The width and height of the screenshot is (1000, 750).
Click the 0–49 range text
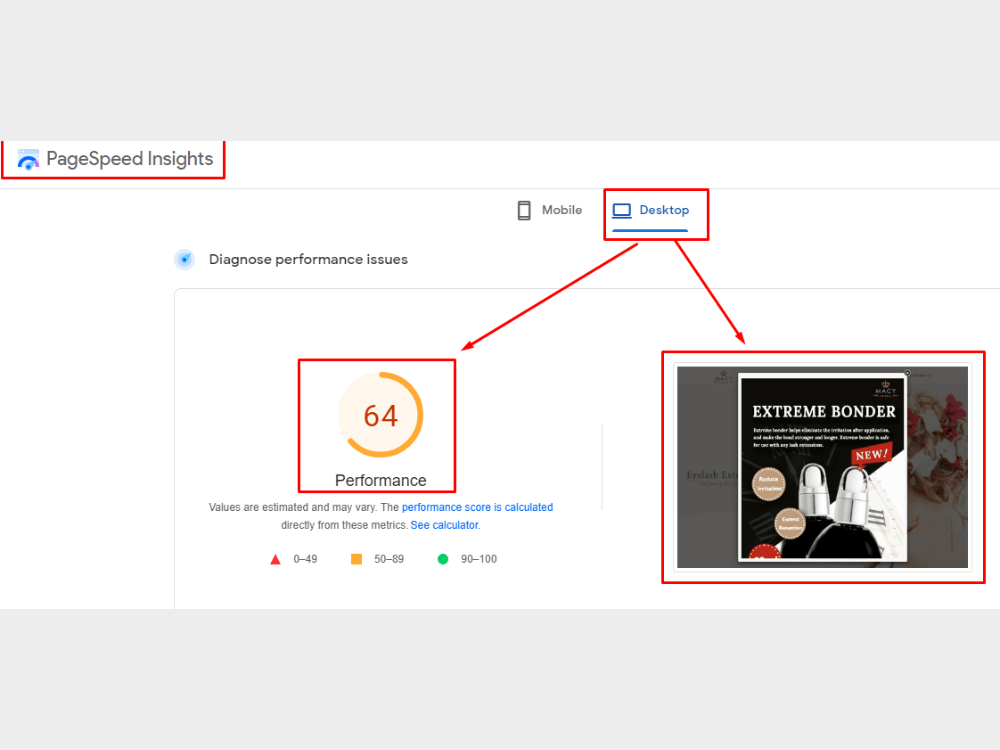(x=305, y=559)
